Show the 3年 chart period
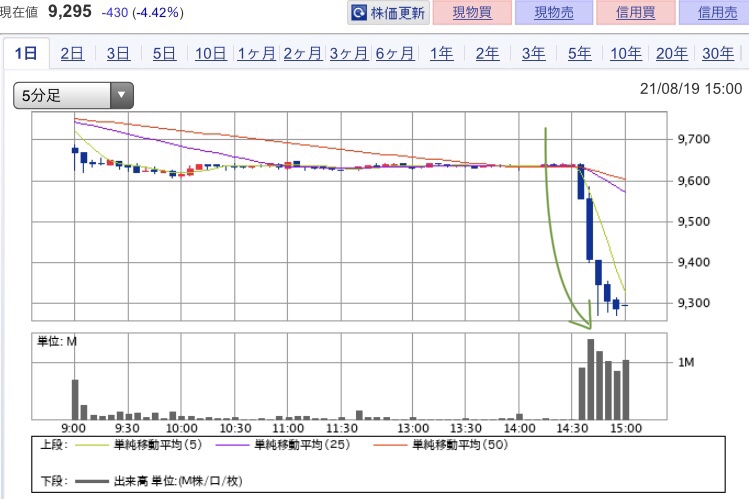Screen dimensions: 749x499 [x=534, y=53]
